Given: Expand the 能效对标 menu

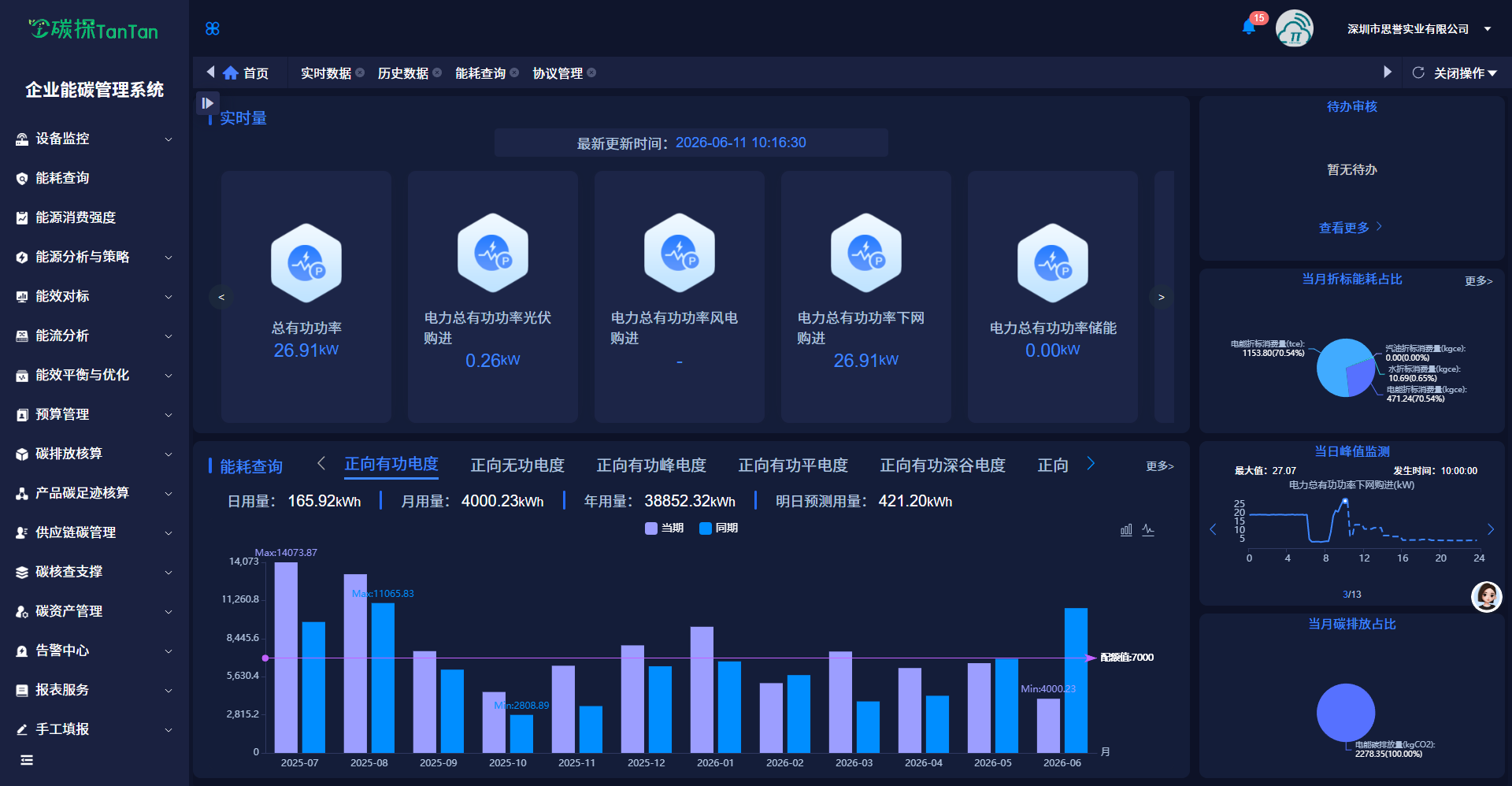Looking at the screenshot, I should click(x=169, y=297).
